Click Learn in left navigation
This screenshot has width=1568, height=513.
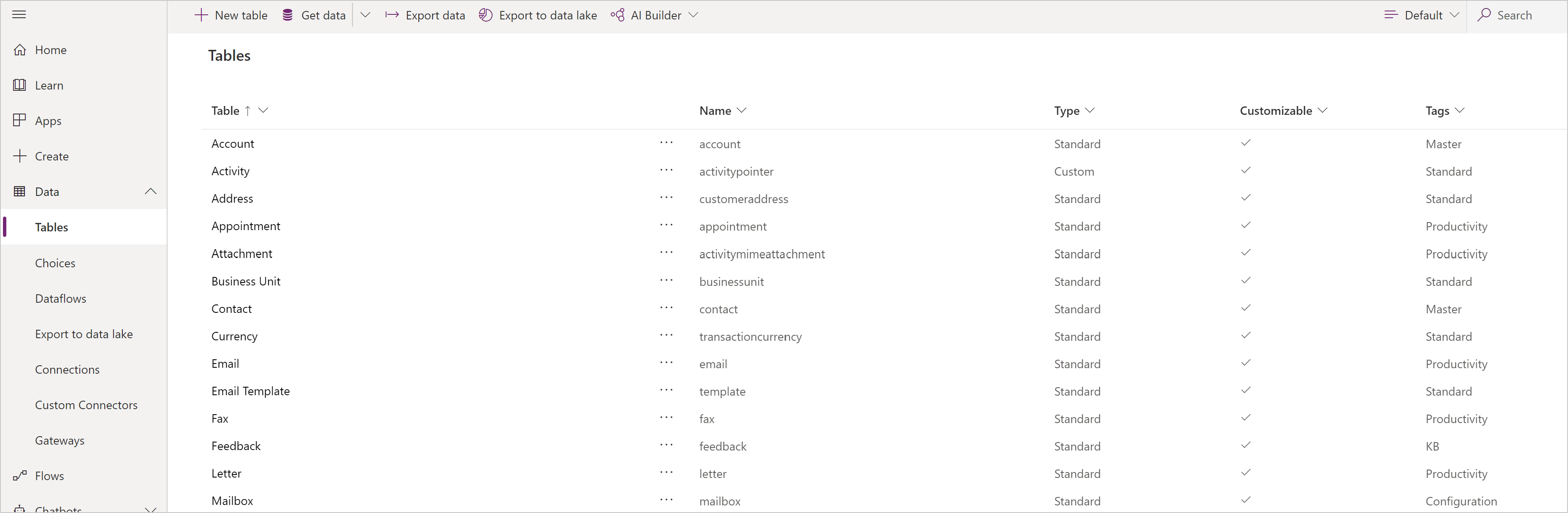coord(49,85)
